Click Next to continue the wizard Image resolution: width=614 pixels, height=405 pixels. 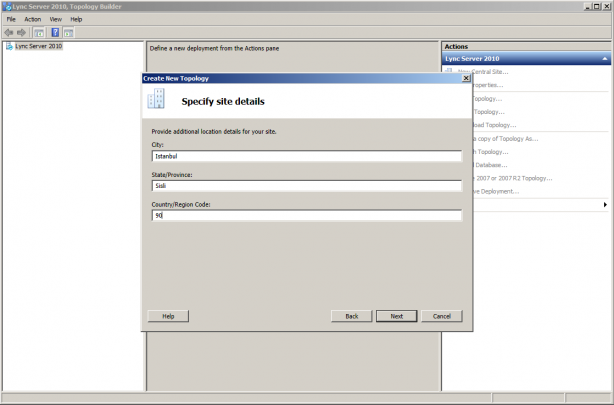point(396,316)
